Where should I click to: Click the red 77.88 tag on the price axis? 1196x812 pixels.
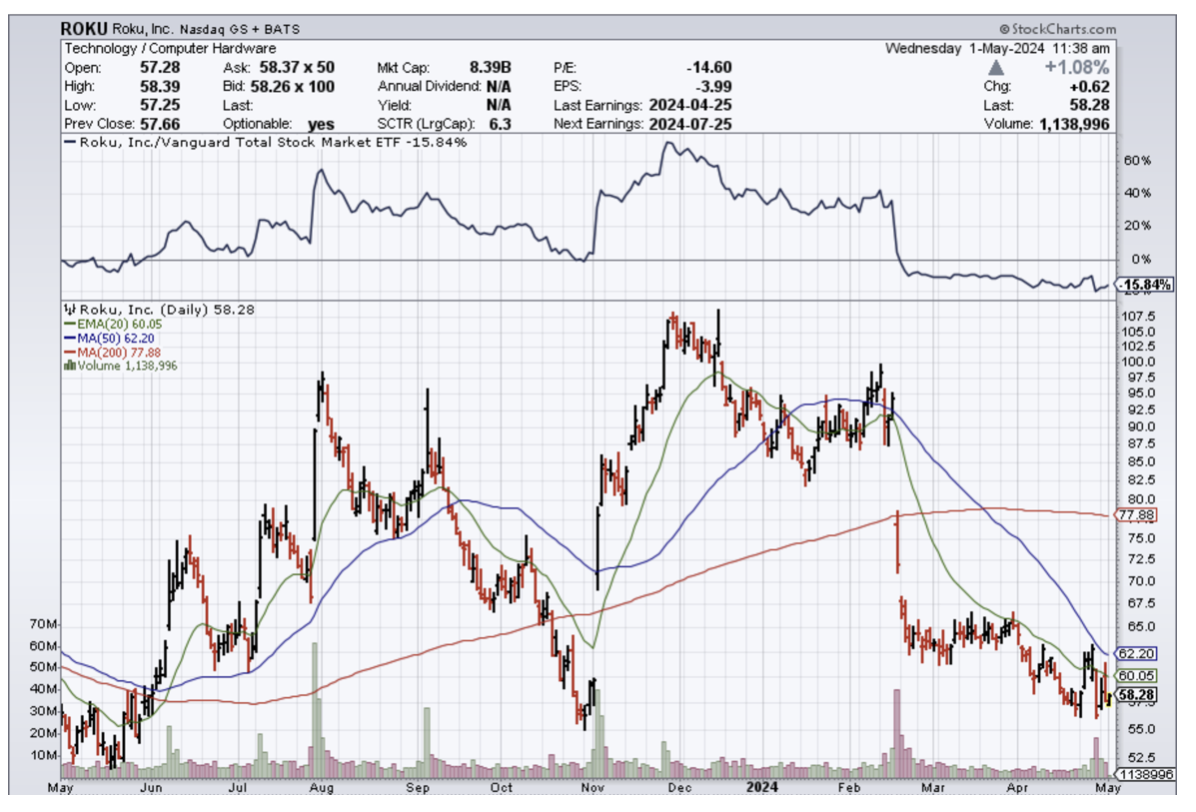coord(1137,515)
